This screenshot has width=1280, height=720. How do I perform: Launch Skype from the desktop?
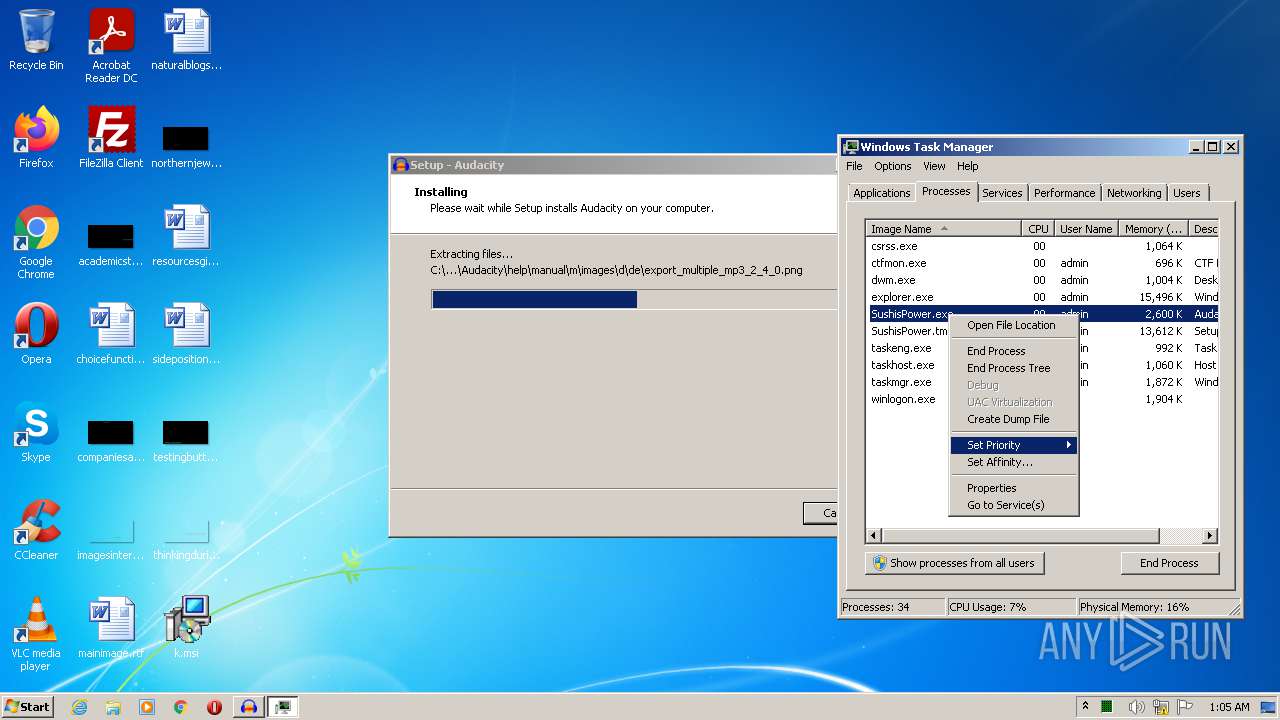(36, 432)
